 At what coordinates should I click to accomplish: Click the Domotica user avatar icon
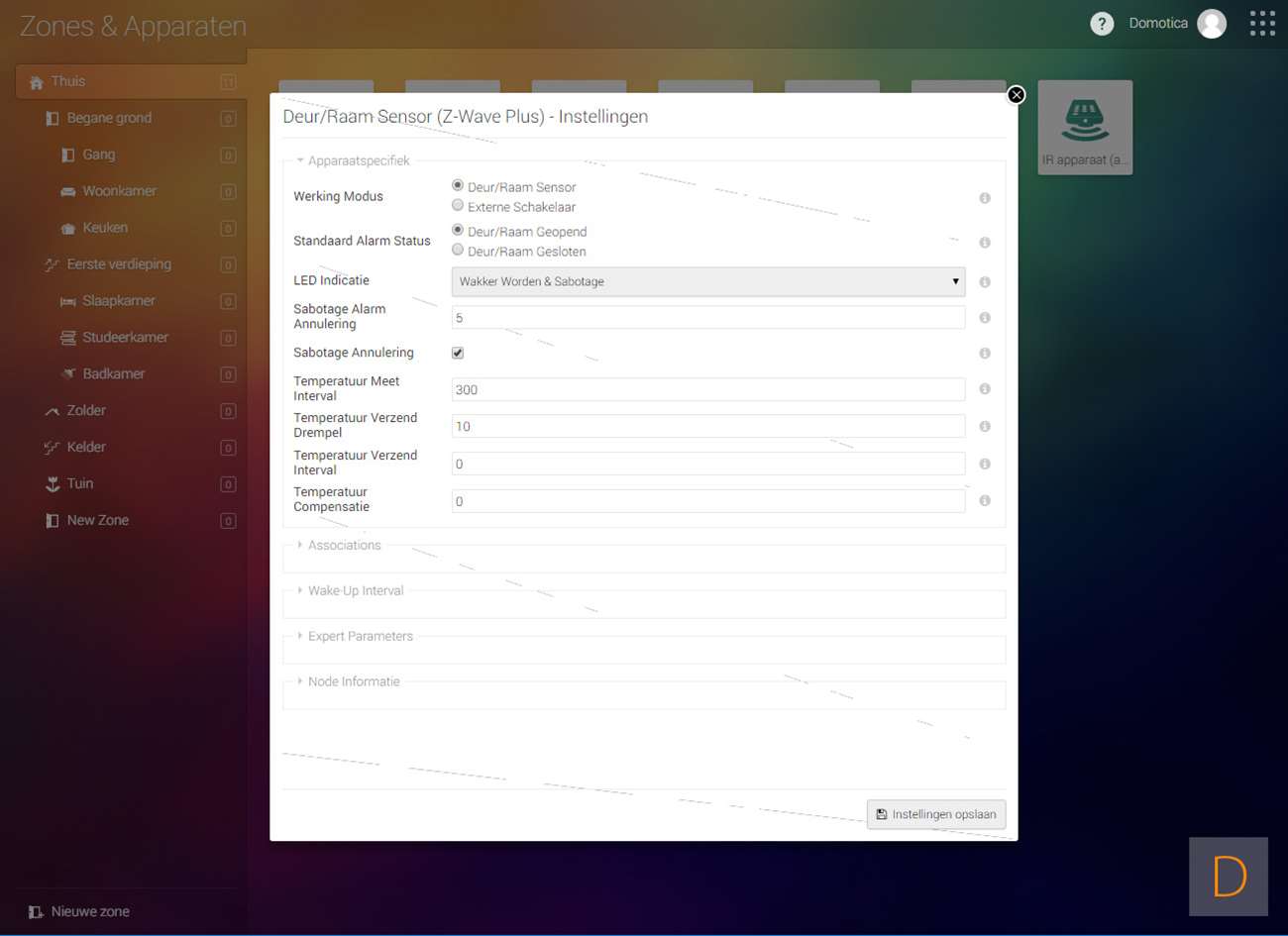click(x=1212, y=24)
